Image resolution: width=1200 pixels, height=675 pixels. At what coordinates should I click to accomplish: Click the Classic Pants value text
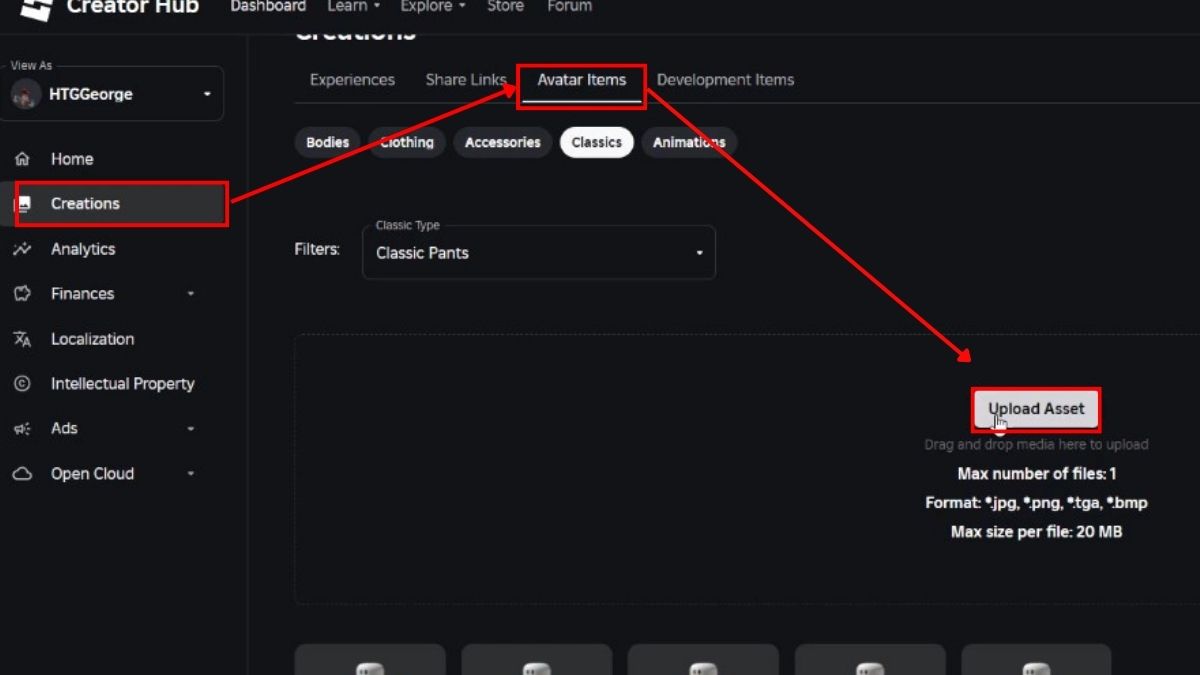pos(422,253)
